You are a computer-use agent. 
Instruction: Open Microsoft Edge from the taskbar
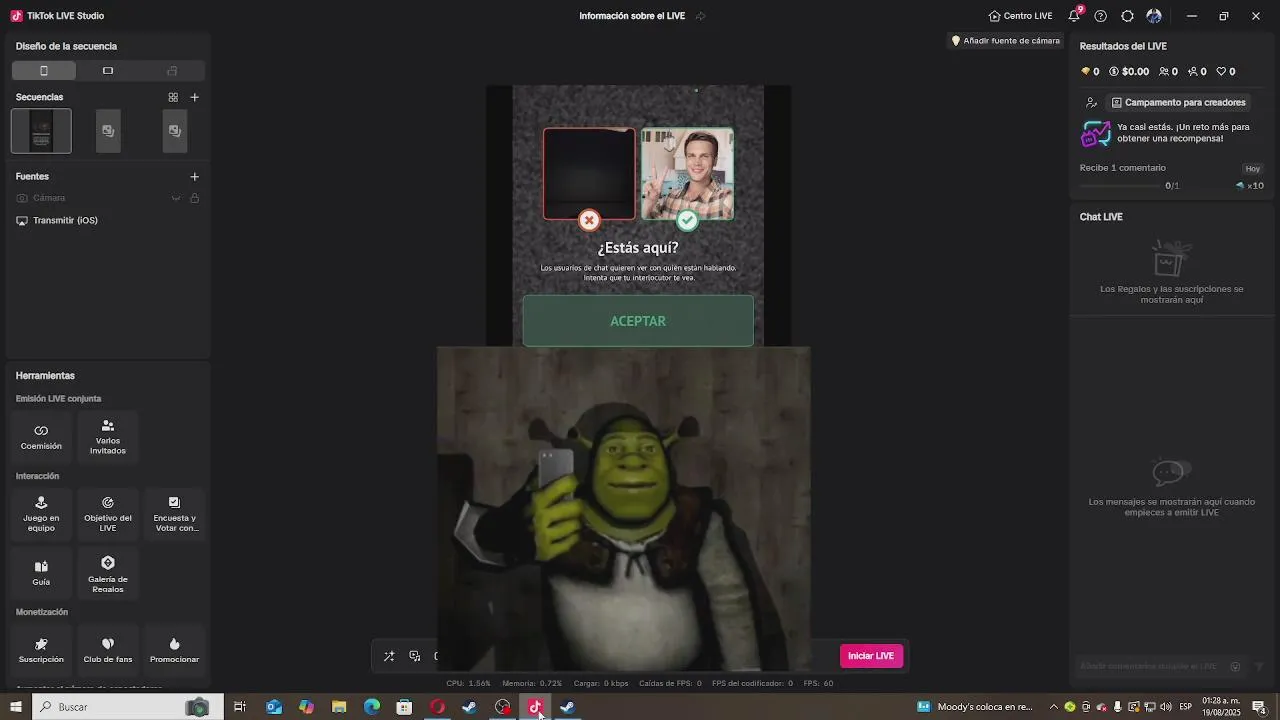pyautogui.click(x=372, y=707)
